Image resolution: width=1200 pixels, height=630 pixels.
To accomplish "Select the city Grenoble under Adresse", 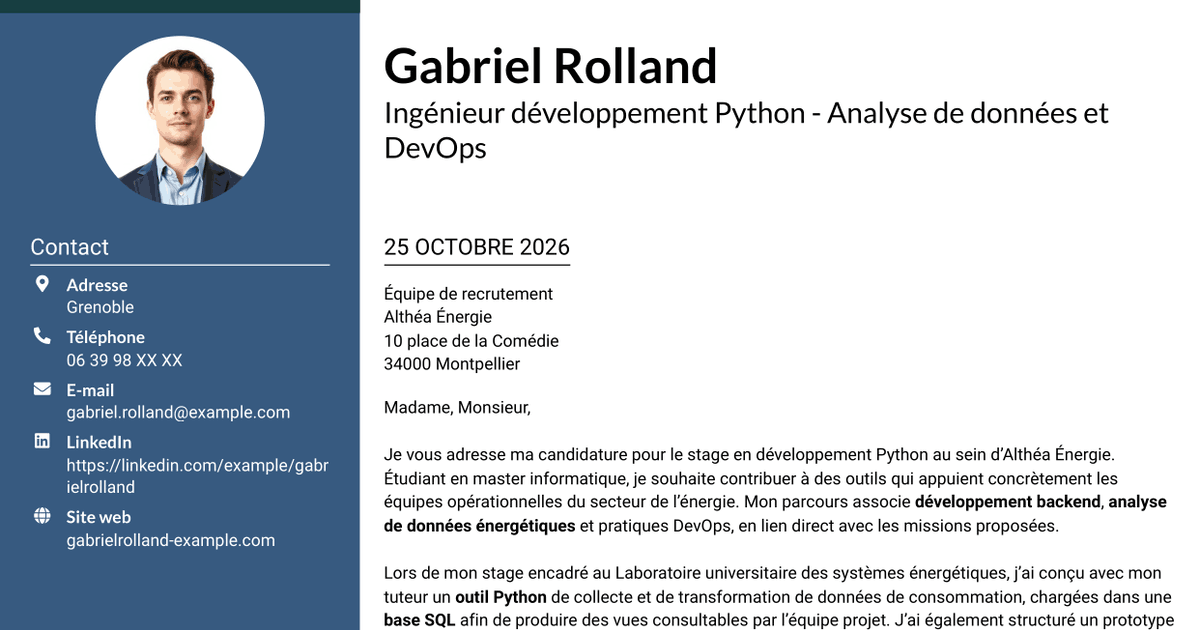I will click(100, 307).
